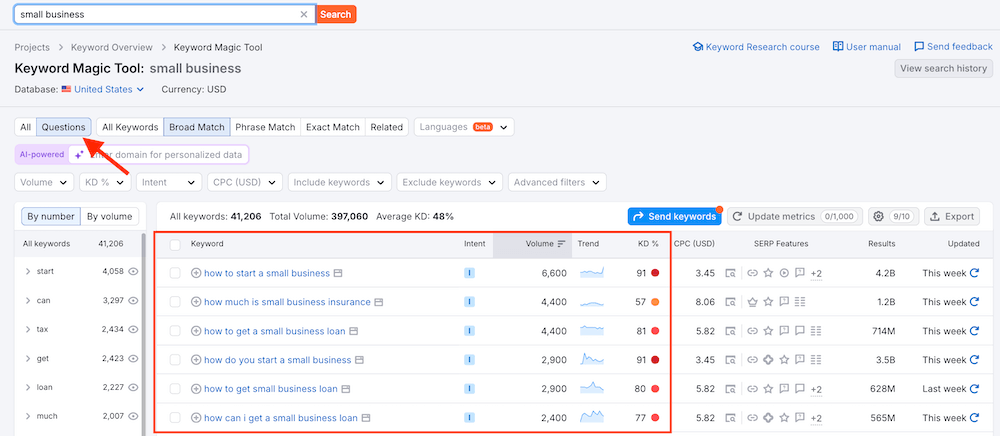Expand the 'loan' keyword group
This screenshot has height=436, width=1000.
click(x=28, y=387)
